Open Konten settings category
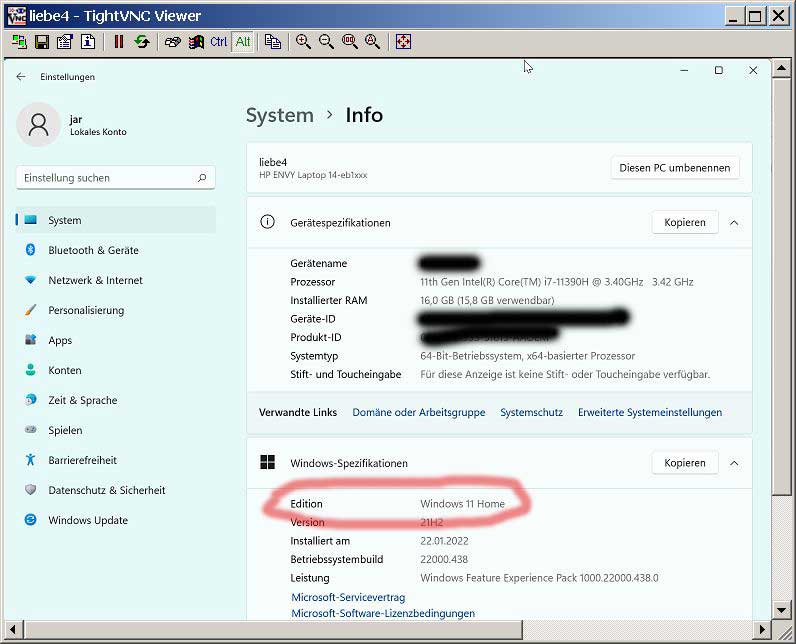The image size is (796, 644). [116, 370]
